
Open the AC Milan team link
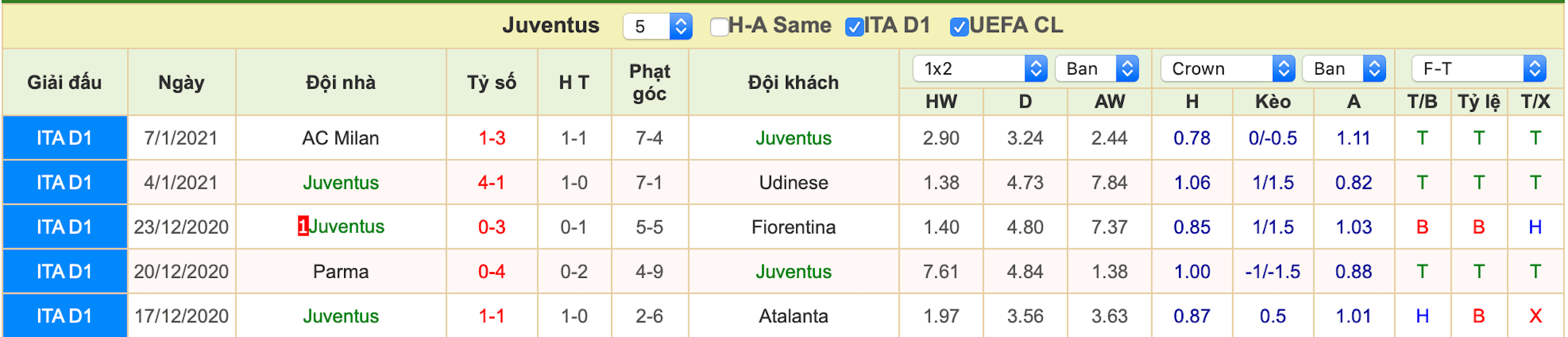[x=341, y=138]
